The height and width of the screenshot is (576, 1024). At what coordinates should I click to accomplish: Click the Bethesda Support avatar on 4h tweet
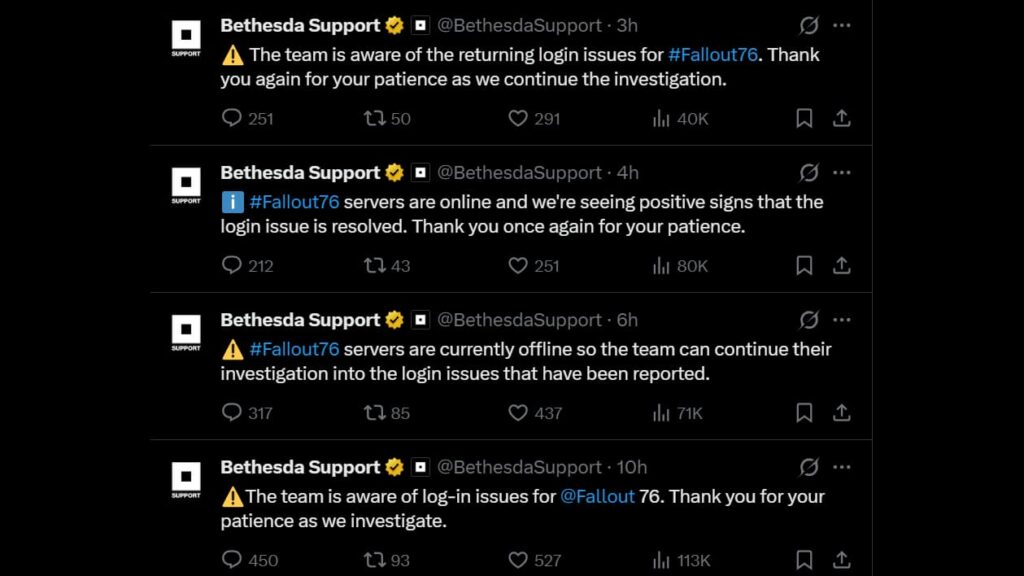[186, 183]
